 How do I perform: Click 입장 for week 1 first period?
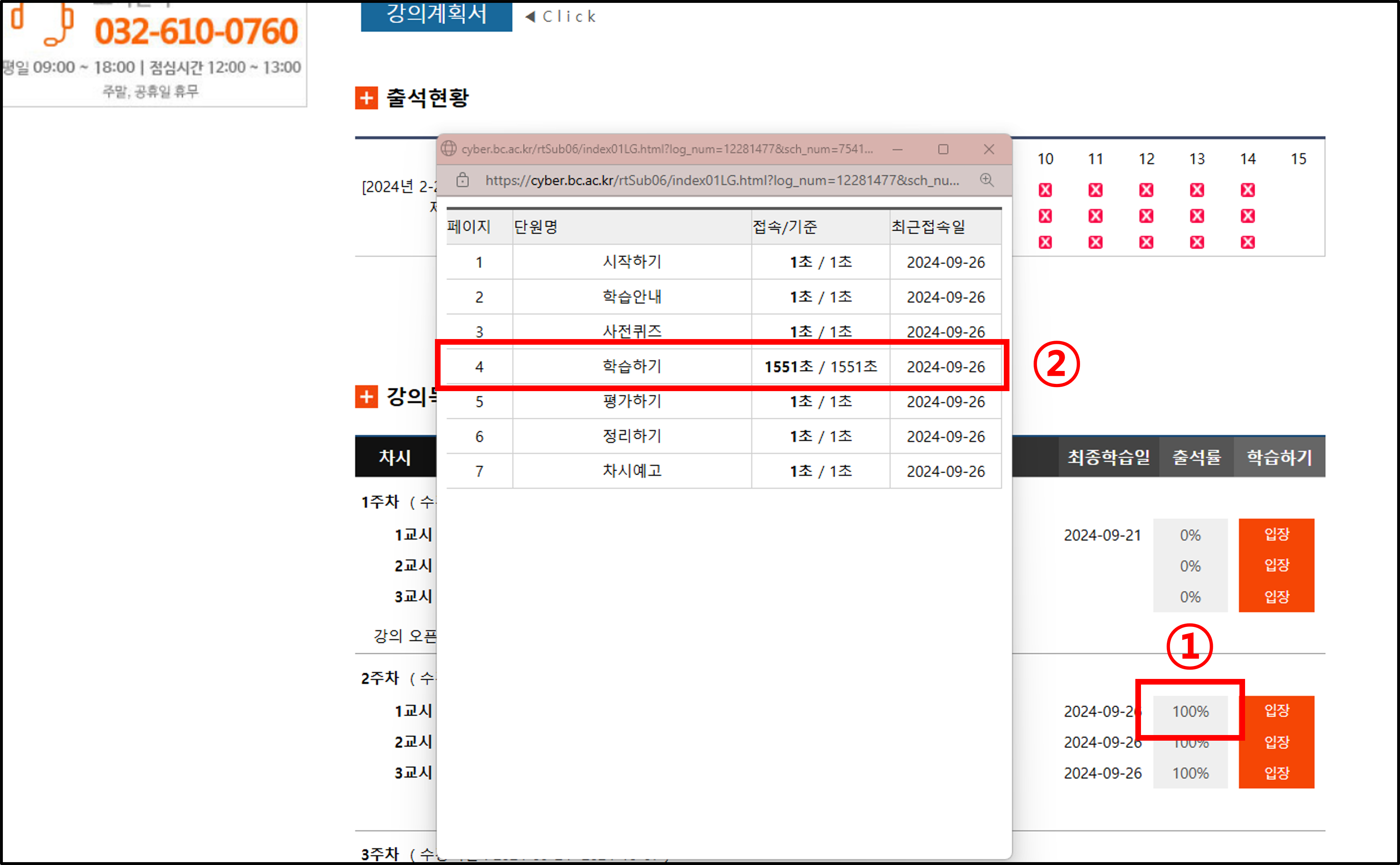pyautogui.click(x=1277, y=534)
